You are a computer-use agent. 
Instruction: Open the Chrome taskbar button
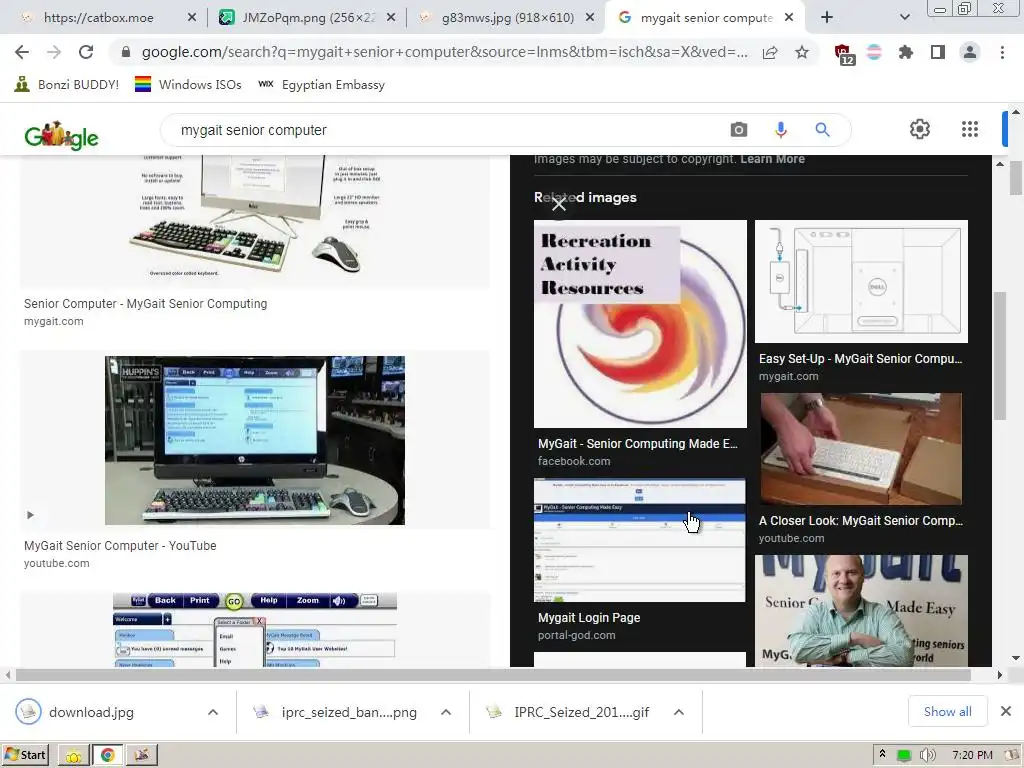coord(107,755)
